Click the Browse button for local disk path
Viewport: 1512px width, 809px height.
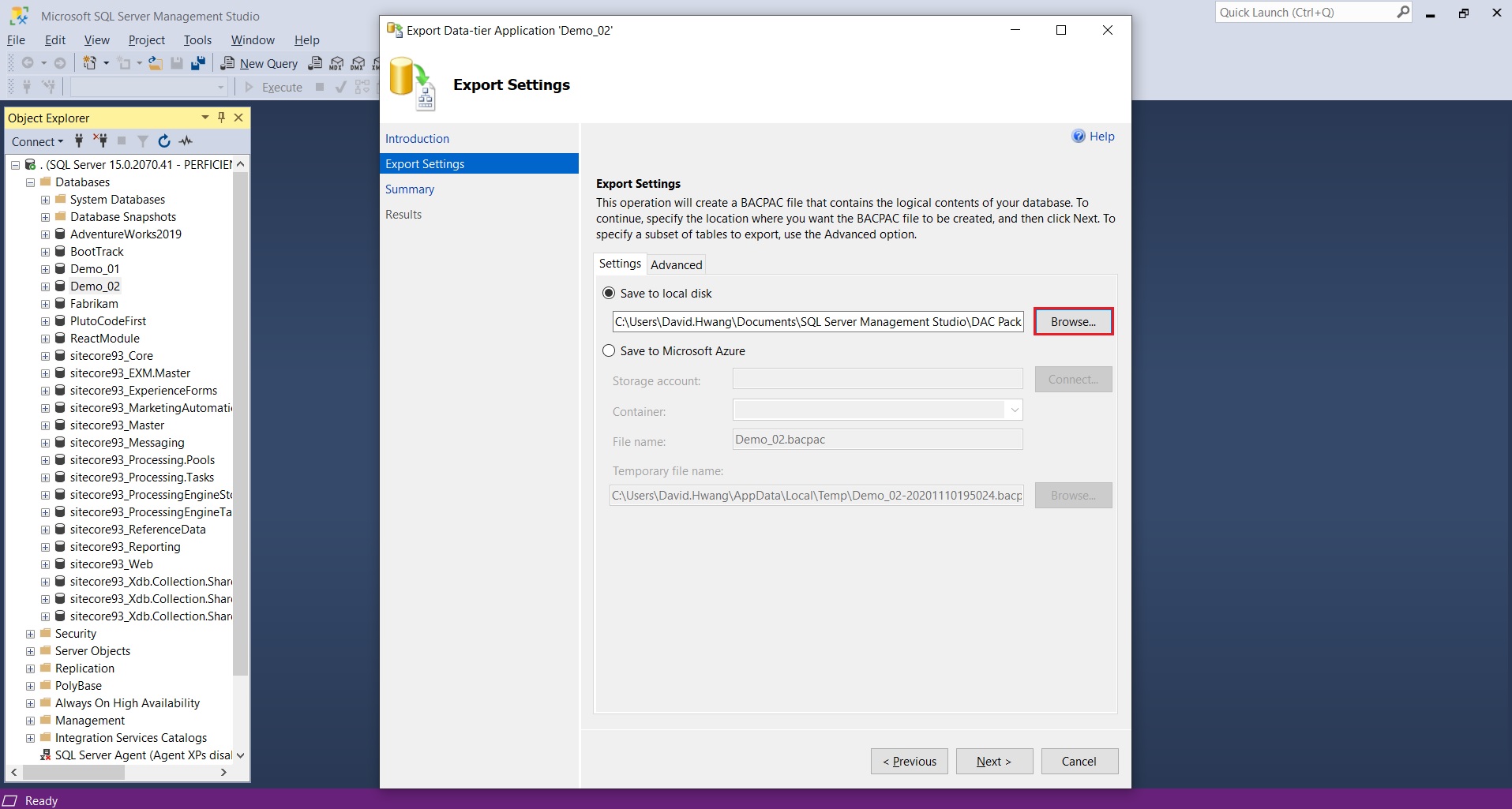point(1073,321)
